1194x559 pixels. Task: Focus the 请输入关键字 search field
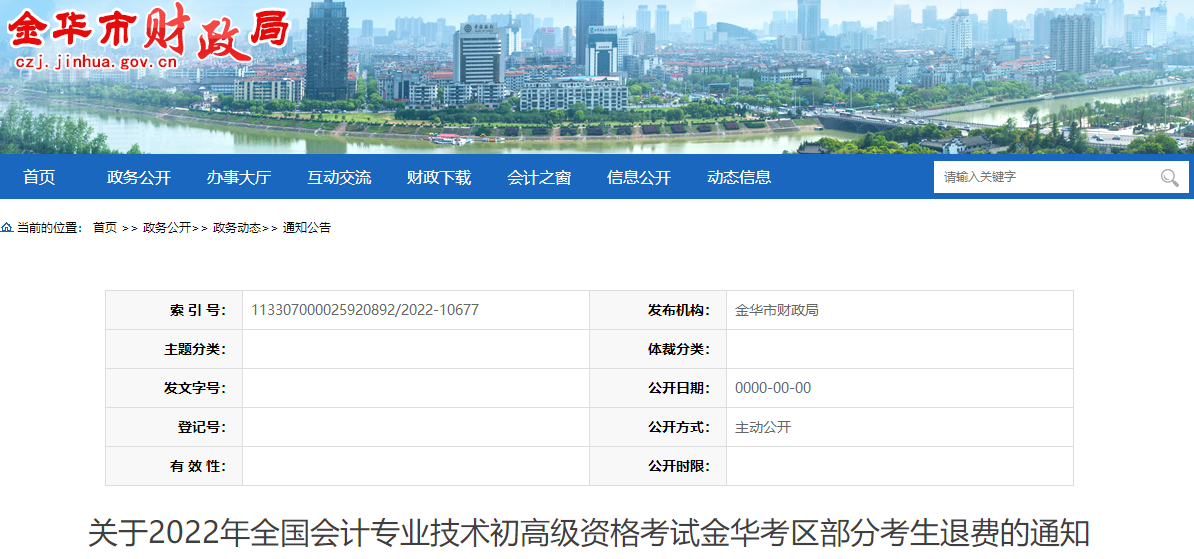(1045, 177)
